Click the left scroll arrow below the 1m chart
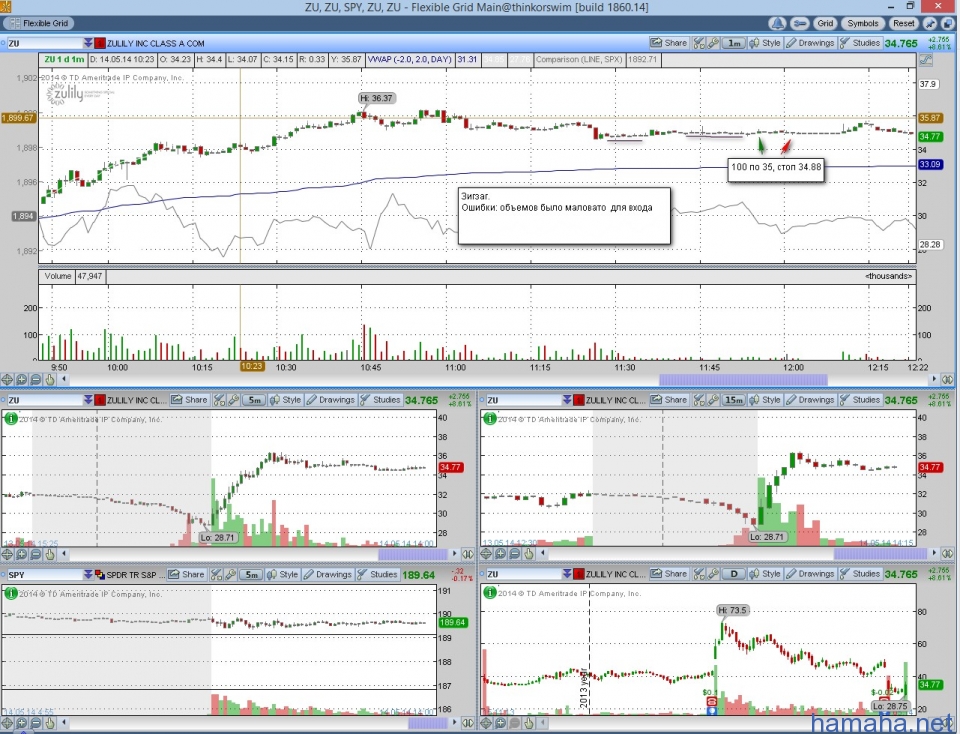The height and width of the screenshot is (734, 960). pyautogui.click(x=64, y=380)
